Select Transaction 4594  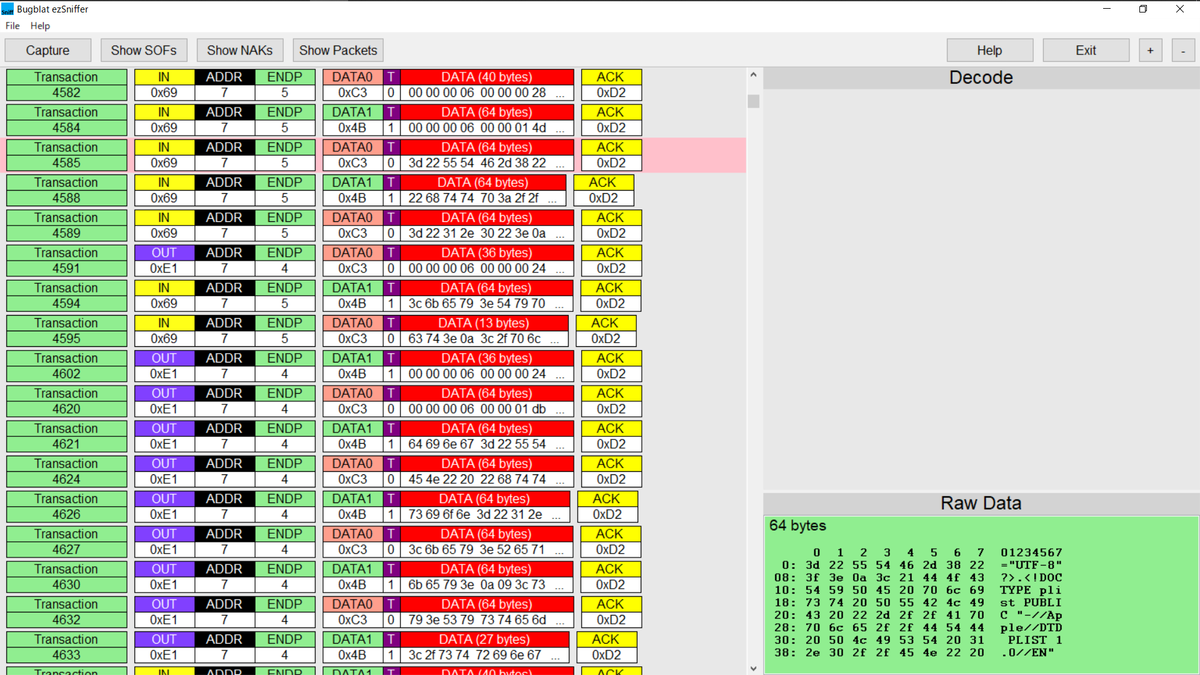click(x=66, y=295)
